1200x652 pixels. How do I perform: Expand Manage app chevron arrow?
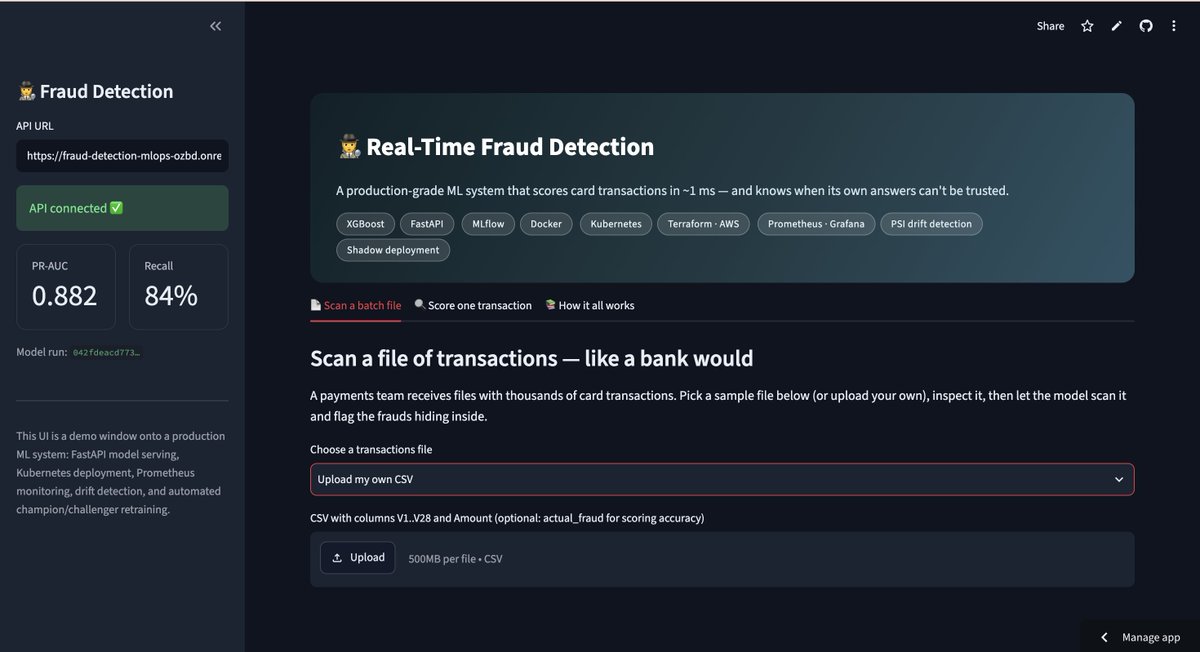(1104, 637)
